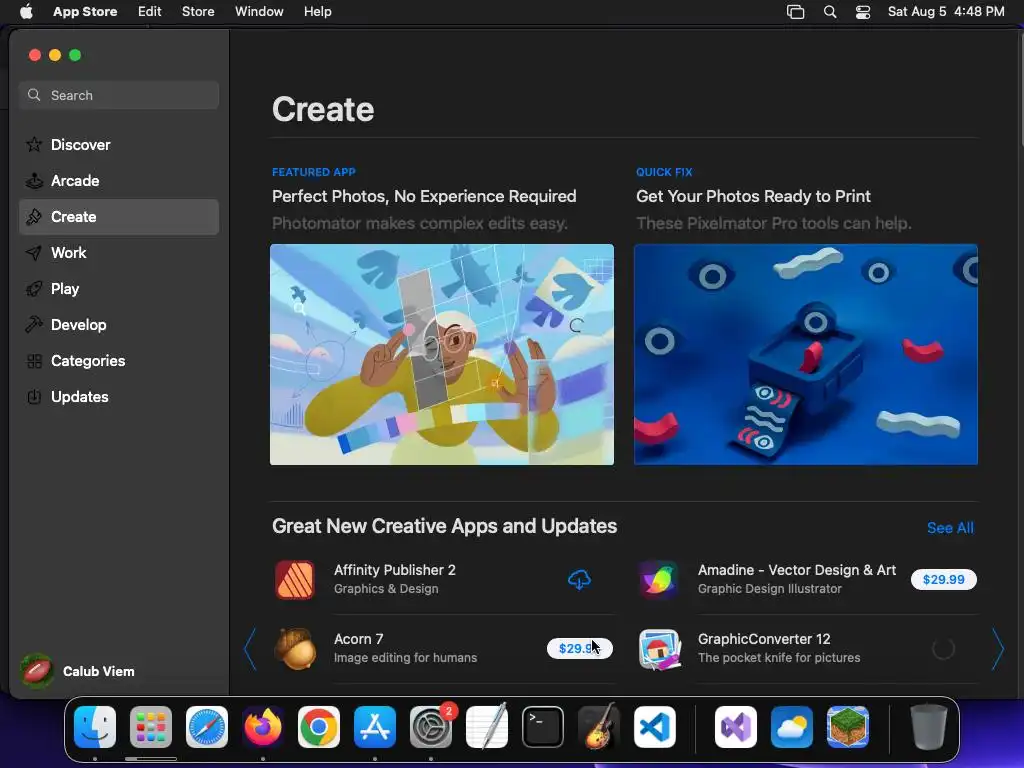Open Get Your Photos Ready to Print headline

pos(753,197)
